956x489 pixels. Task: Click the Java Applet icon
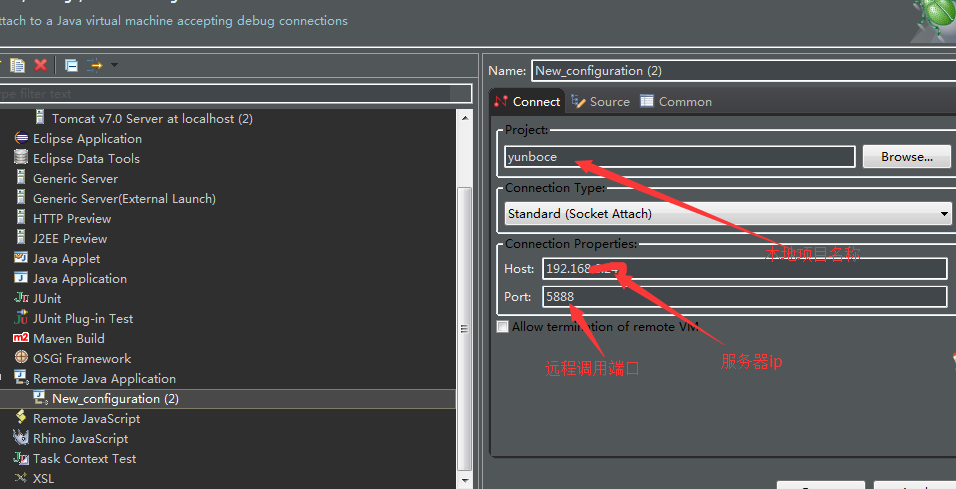click(x=21, y=258)
